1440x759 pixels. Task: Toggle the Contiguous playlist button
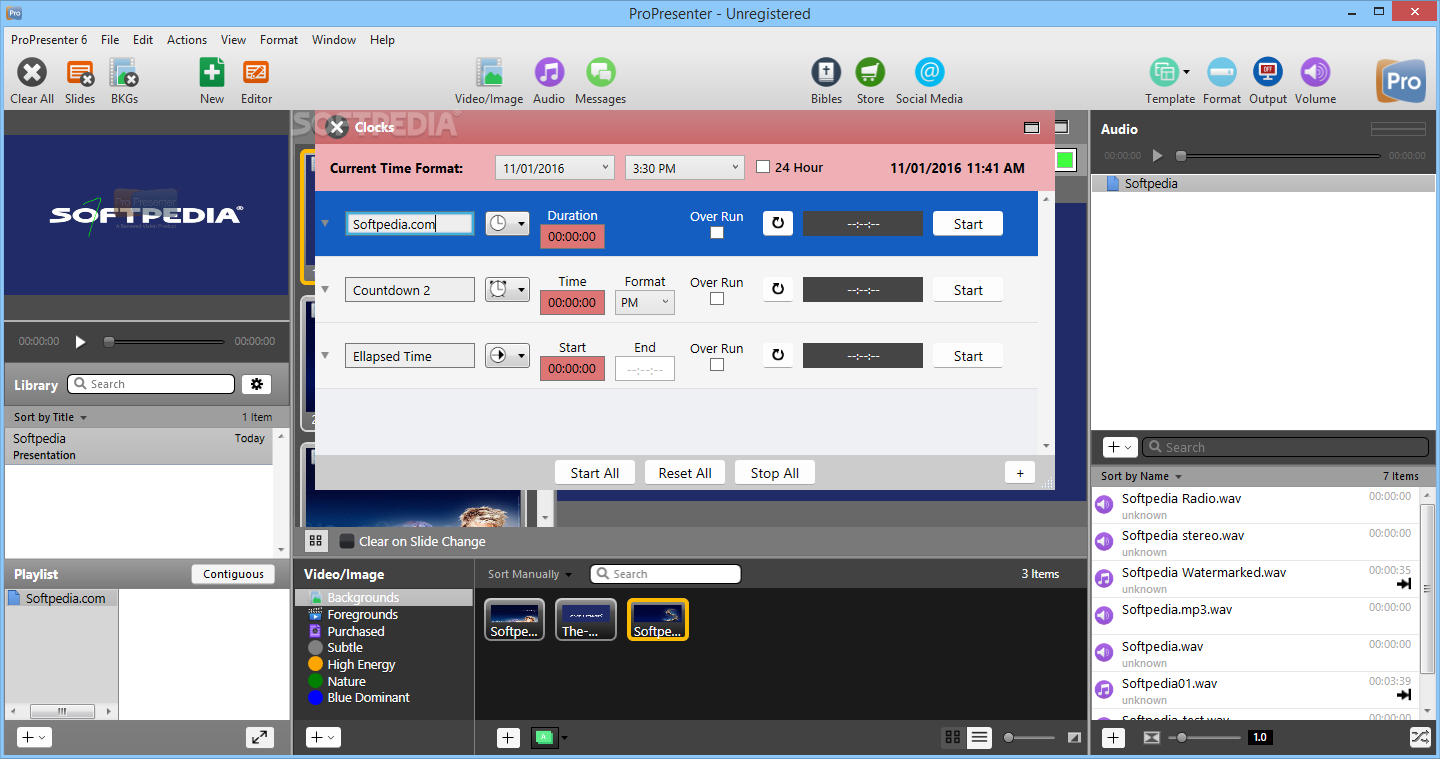(233, 574)
